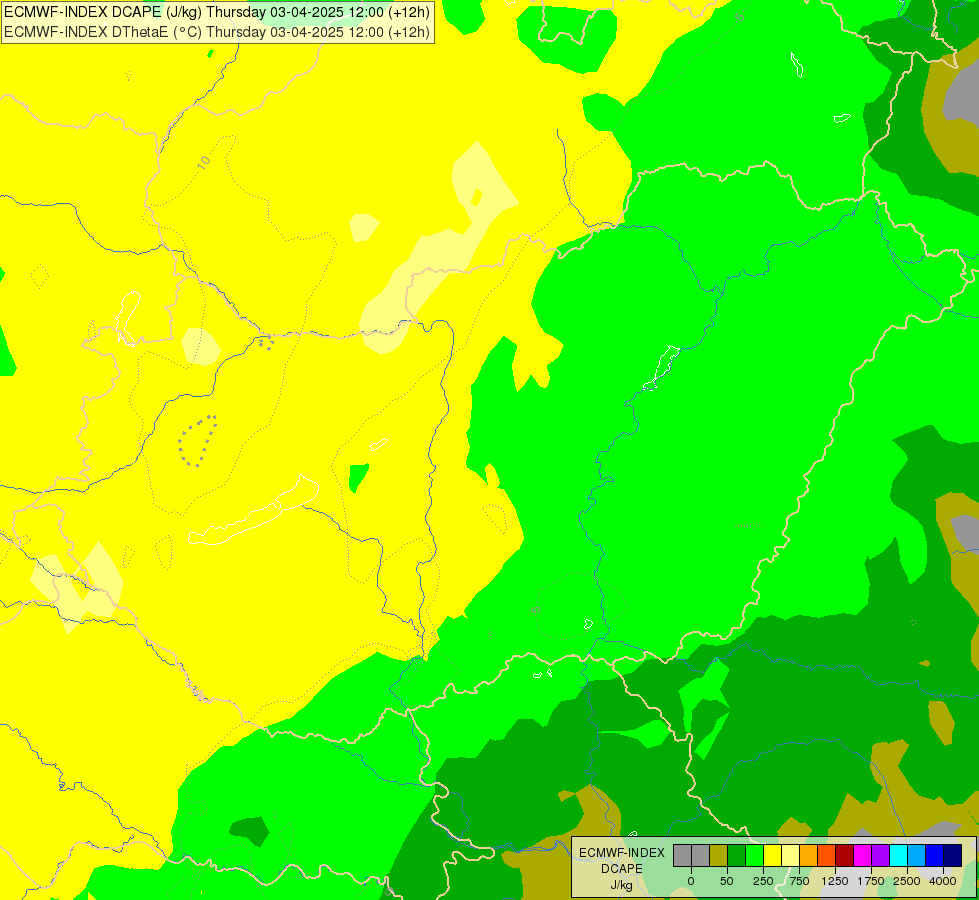Select the purple legend swatch
This screenshot has height=900, width=979.
[x=881, y=856]
